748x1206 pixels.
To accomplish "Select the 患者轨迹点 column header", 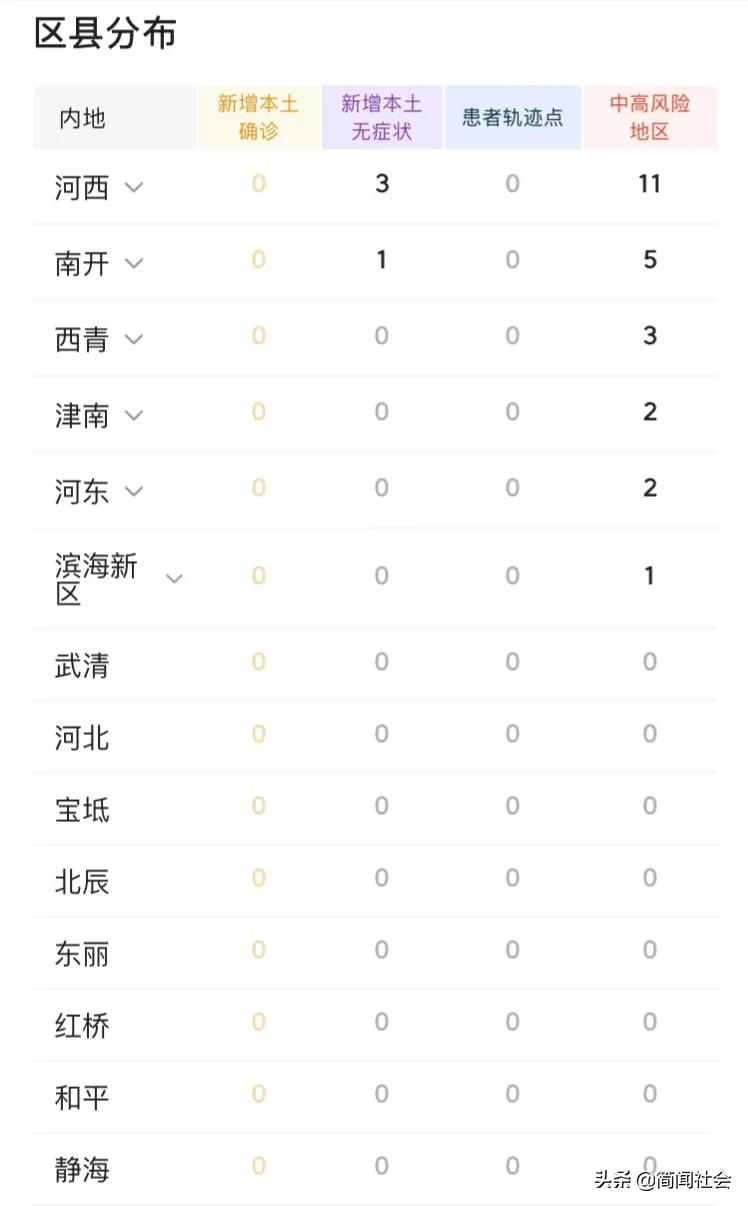I will [512, 117].
